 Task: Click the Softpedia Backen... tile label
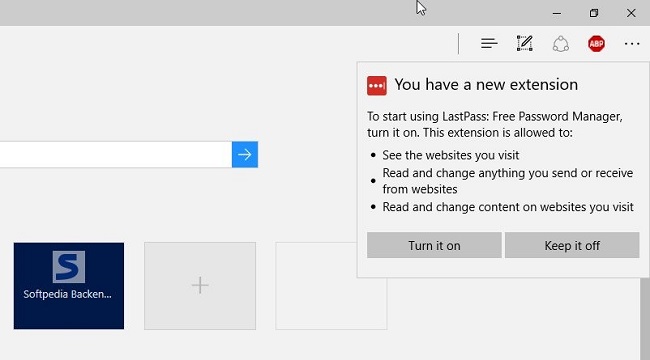point(67,294)
